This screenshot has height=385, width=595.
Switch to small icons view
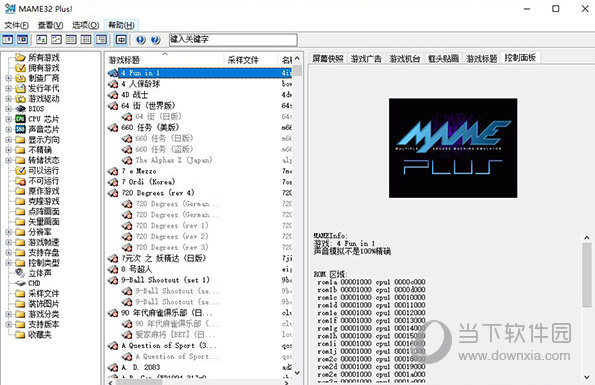[56, 39]
